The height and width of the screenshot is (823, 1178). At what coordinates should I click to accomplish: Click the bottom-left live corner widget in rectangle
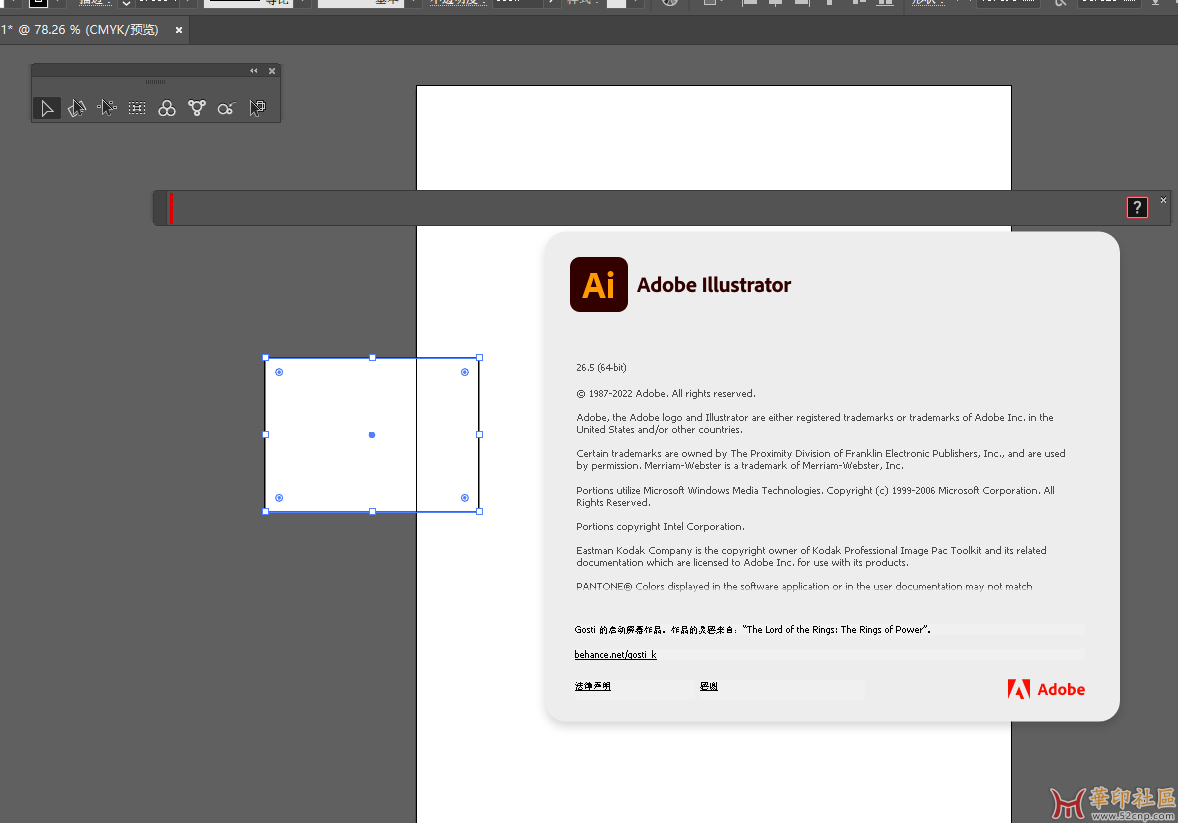(x=279, y=498)
